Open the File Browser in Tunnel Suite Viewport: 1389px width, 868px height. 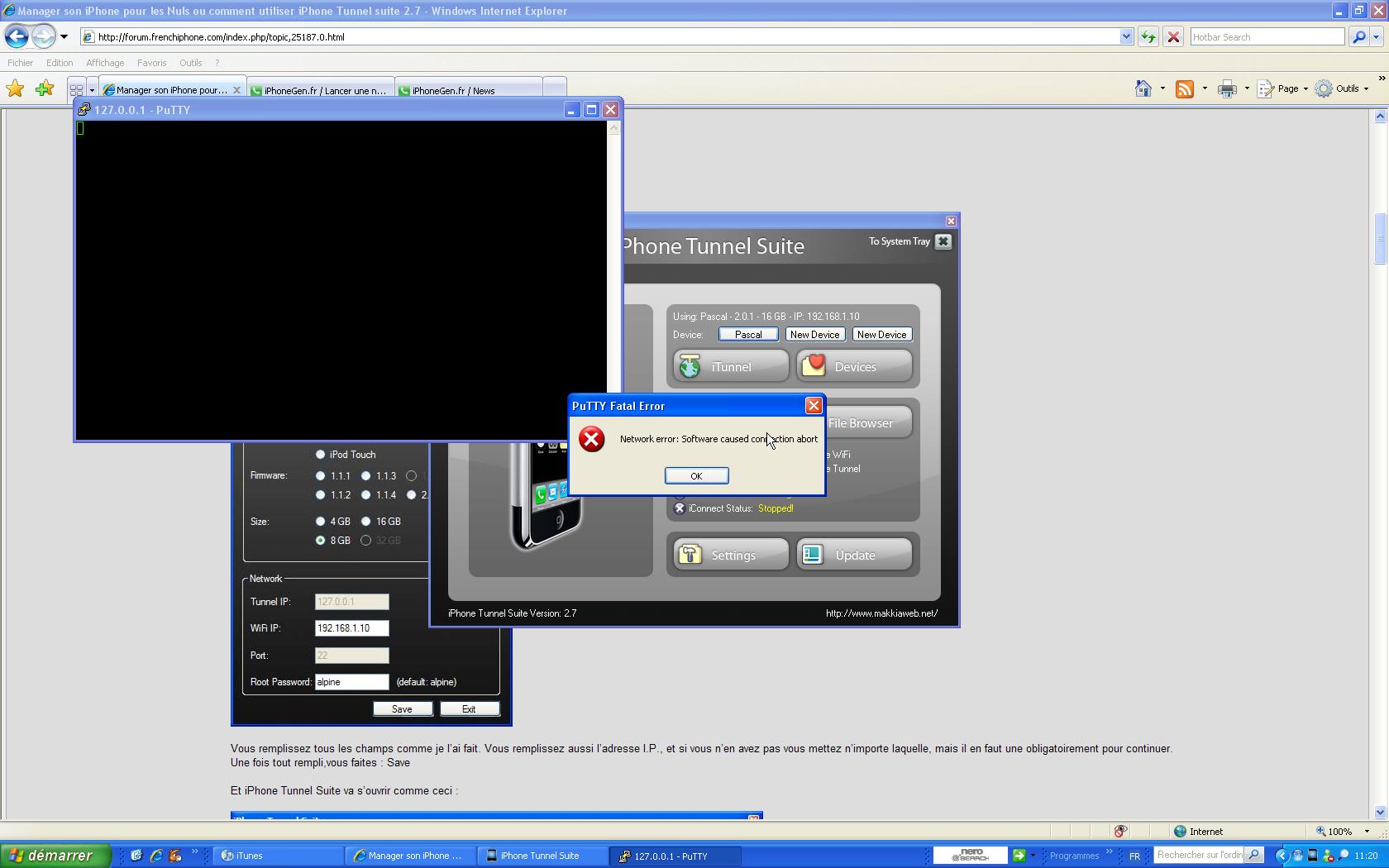pyautogui.click(x=868, y=422)
